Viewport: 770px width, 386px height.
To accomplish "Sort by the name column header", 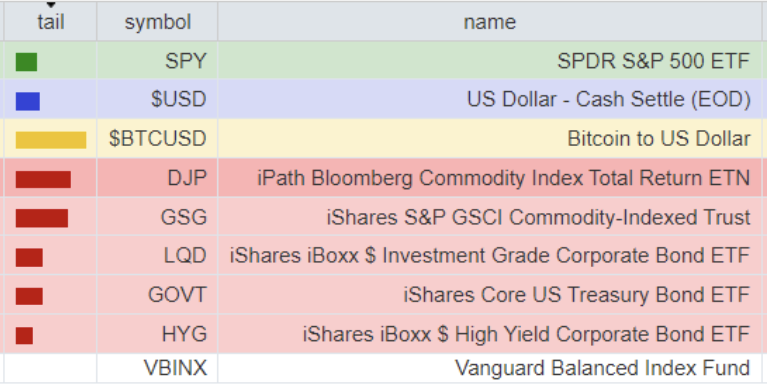I will click(490, 22).
